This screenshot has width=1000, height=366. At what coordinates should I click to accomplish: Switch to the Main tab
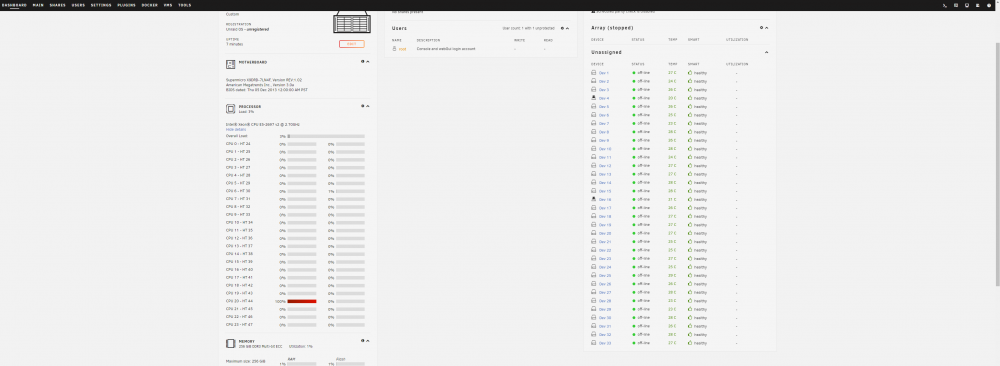38,5
